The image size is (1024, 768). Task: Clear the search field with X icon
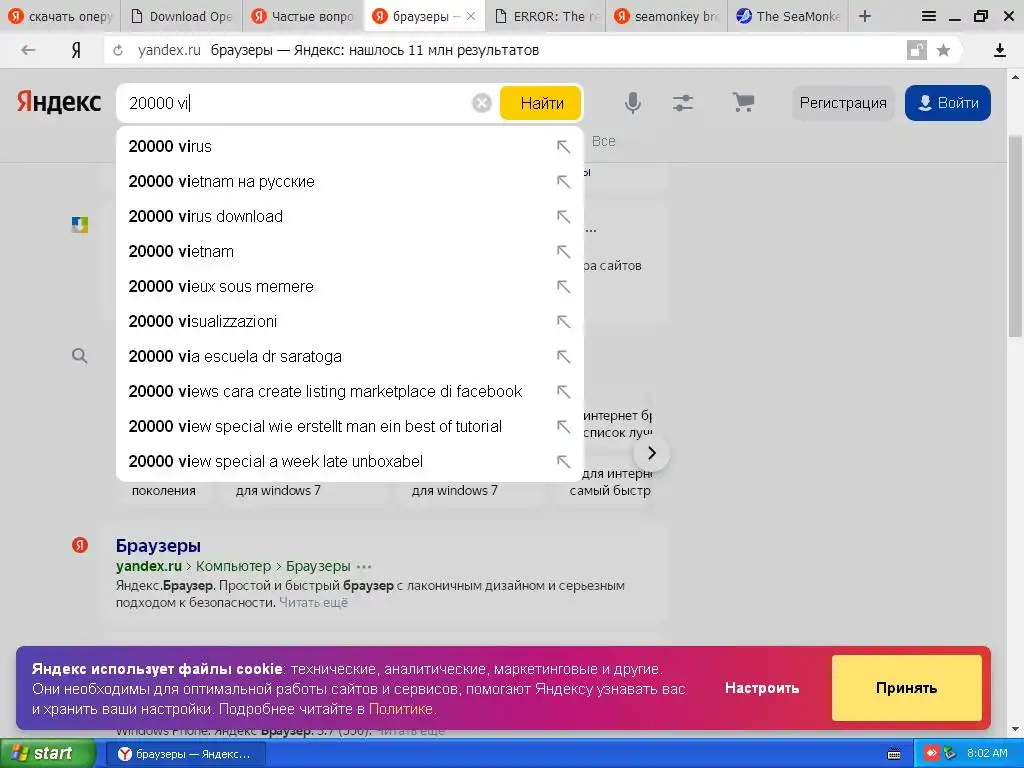point(481,103)
